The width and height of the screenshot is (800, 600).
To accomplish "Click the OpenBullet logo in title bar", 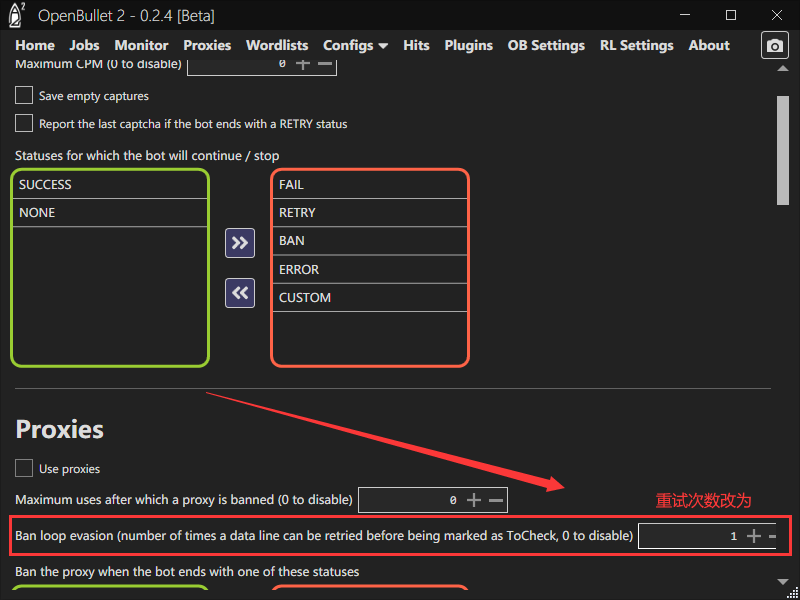I will pos(17,15).
